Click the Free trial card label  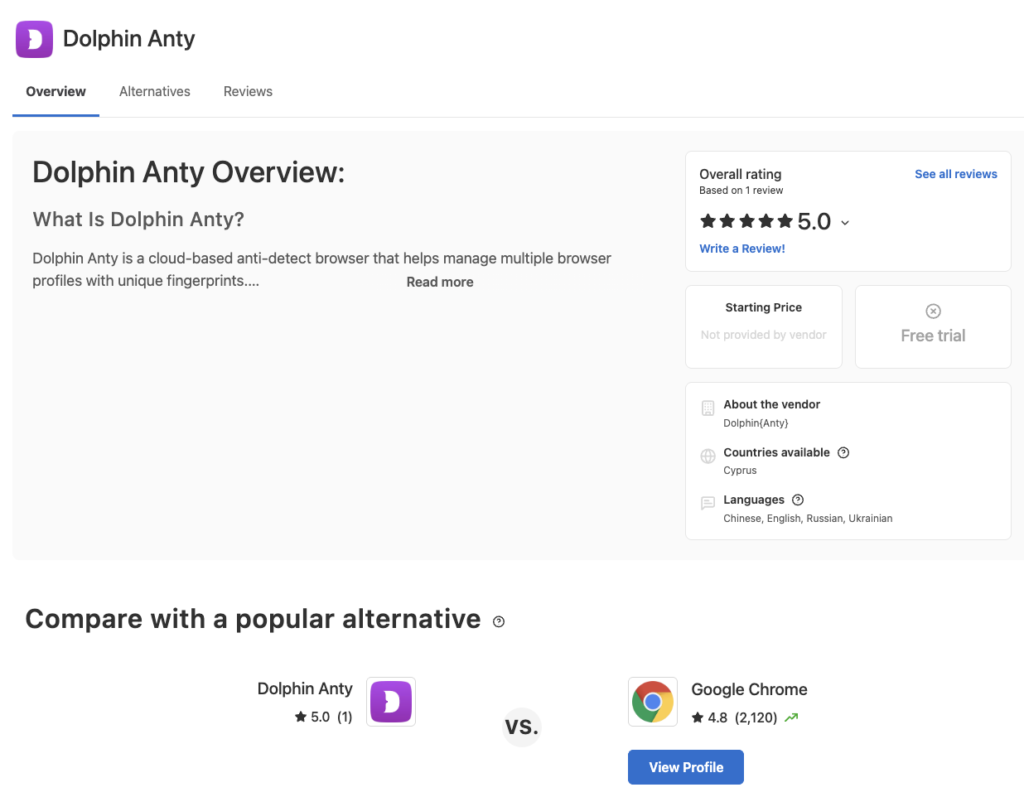tap(933, 336)
